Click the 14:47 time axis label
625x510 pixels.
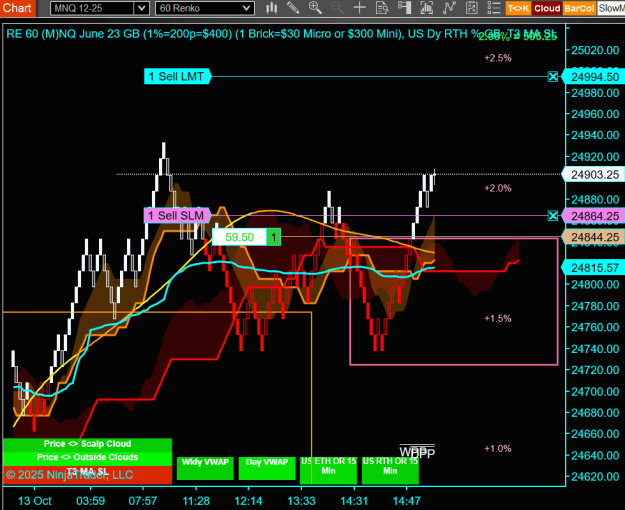[x=406, y=501]
